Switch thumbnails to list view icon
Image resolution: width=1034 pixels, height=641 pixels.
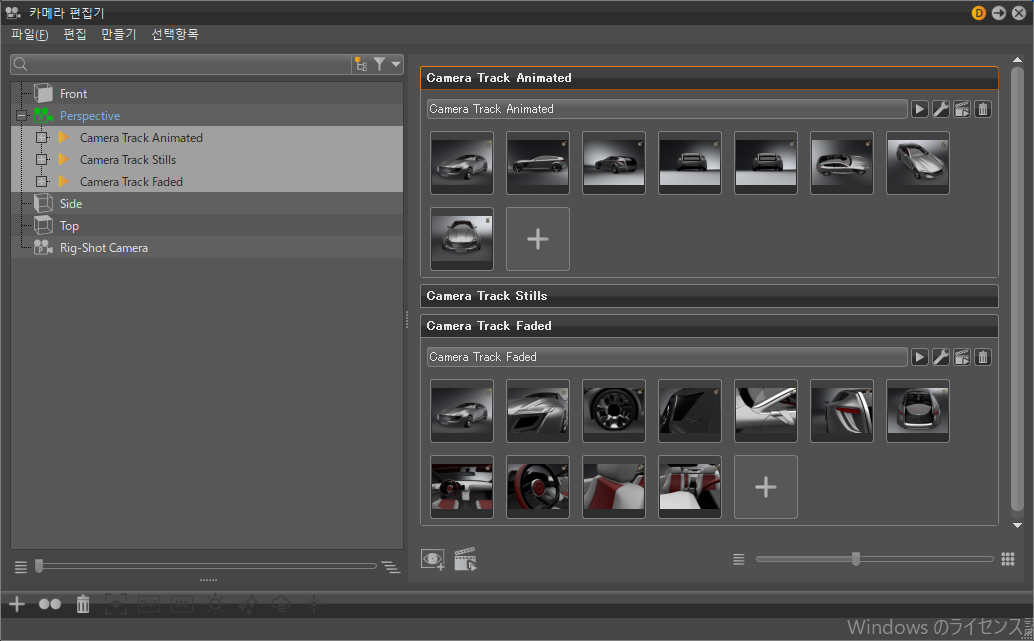tap(739, 559)
